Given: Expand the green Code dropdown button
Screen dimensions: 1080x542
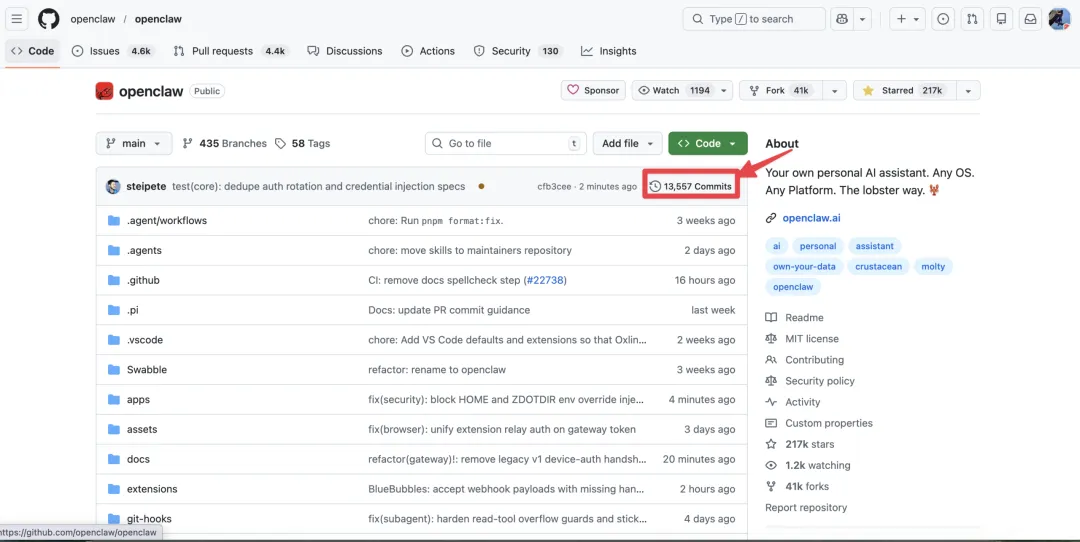Looking at the screenshot, I should click(x=707, y=143).
